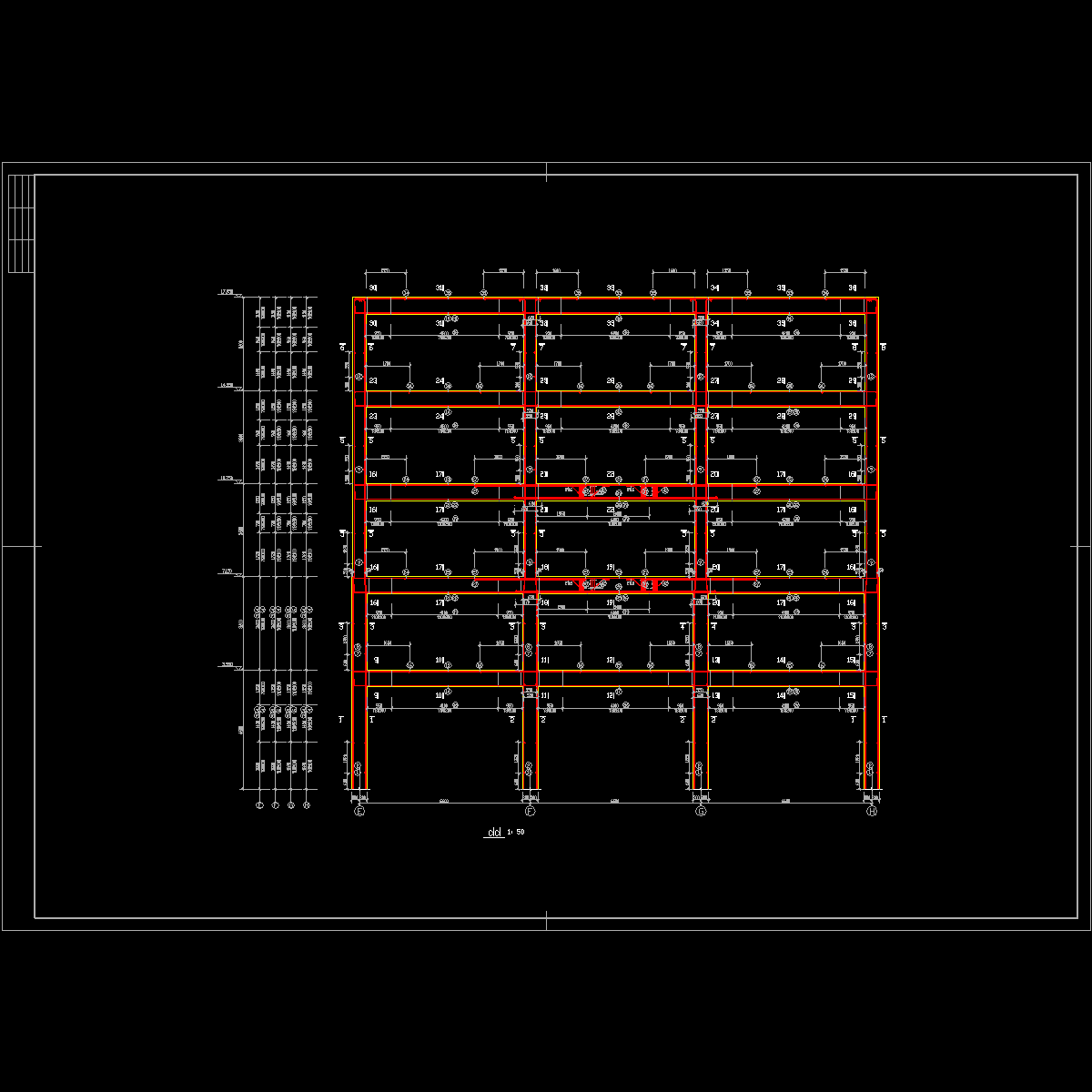Screen dimensions: 1092x1092
Task: Select the top-left dimension line above the roof beam
Action: [x=385, y=271]
